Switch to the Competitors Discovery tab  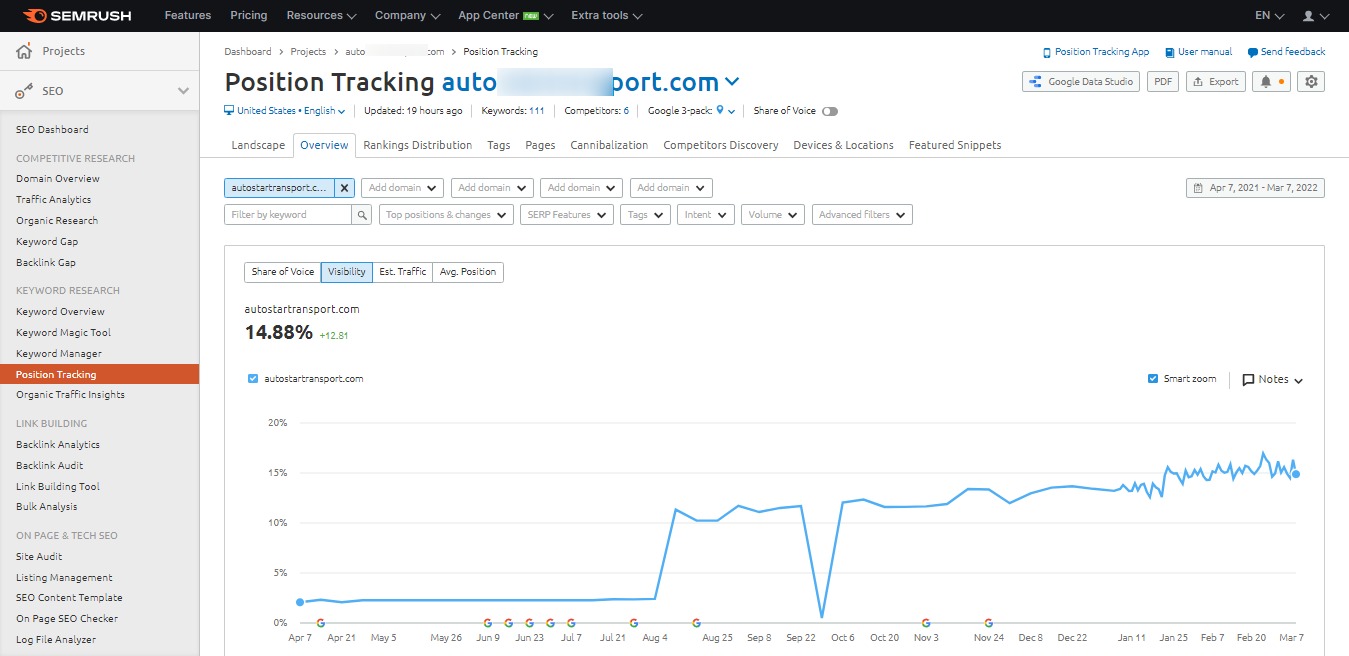721,145
